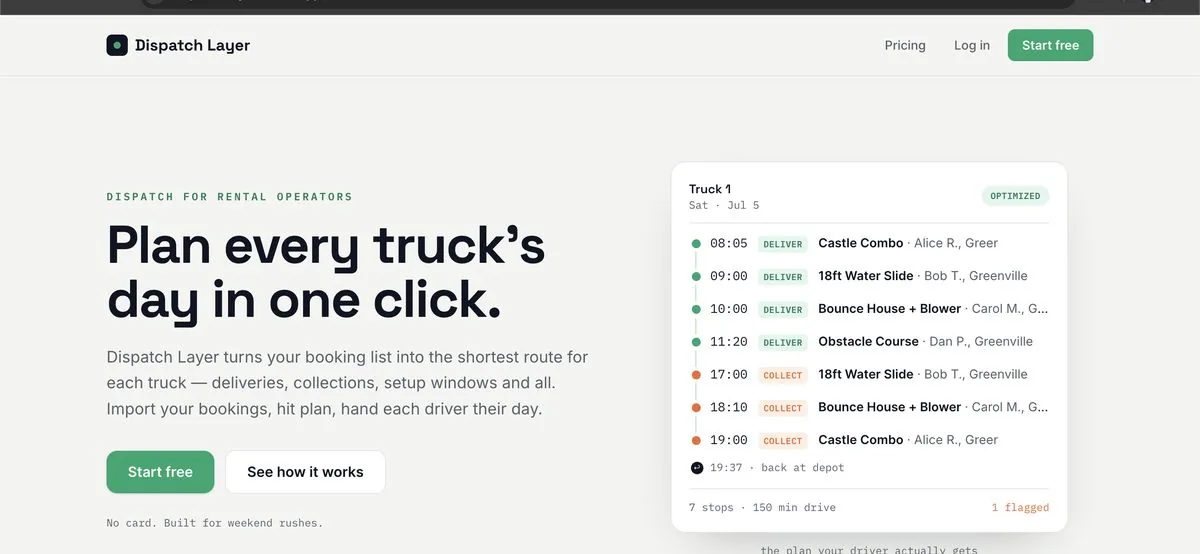Open the Pricing page
This screenshot has width=1200, height=554.
coord(905,45)
